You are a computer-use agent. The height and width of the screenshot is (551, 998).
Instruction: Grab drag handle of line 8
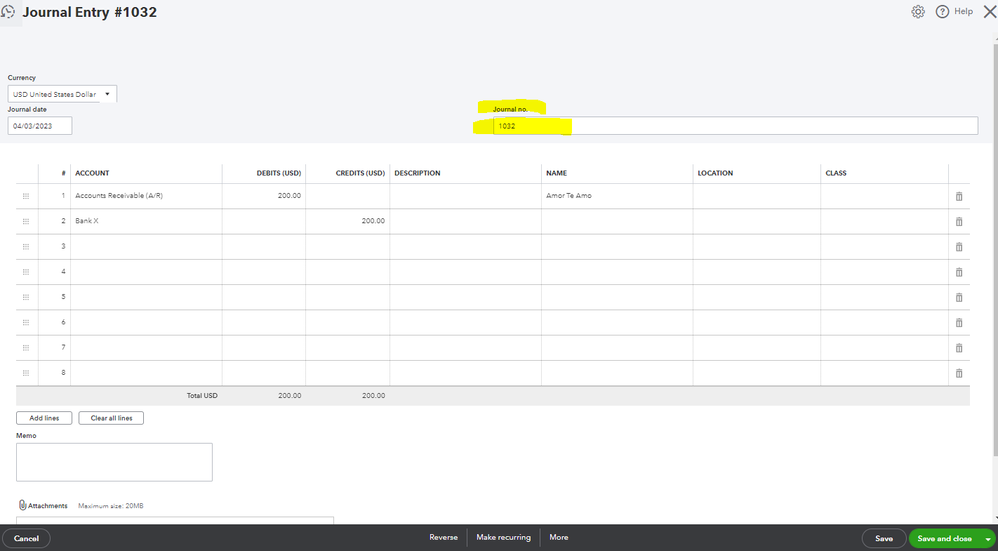click(x=26, y=373)
